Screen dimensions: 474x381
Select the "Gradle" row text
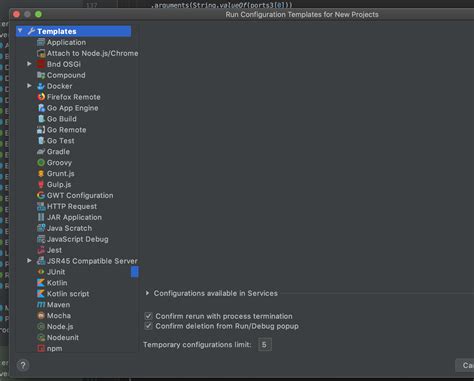click(58, 152)
